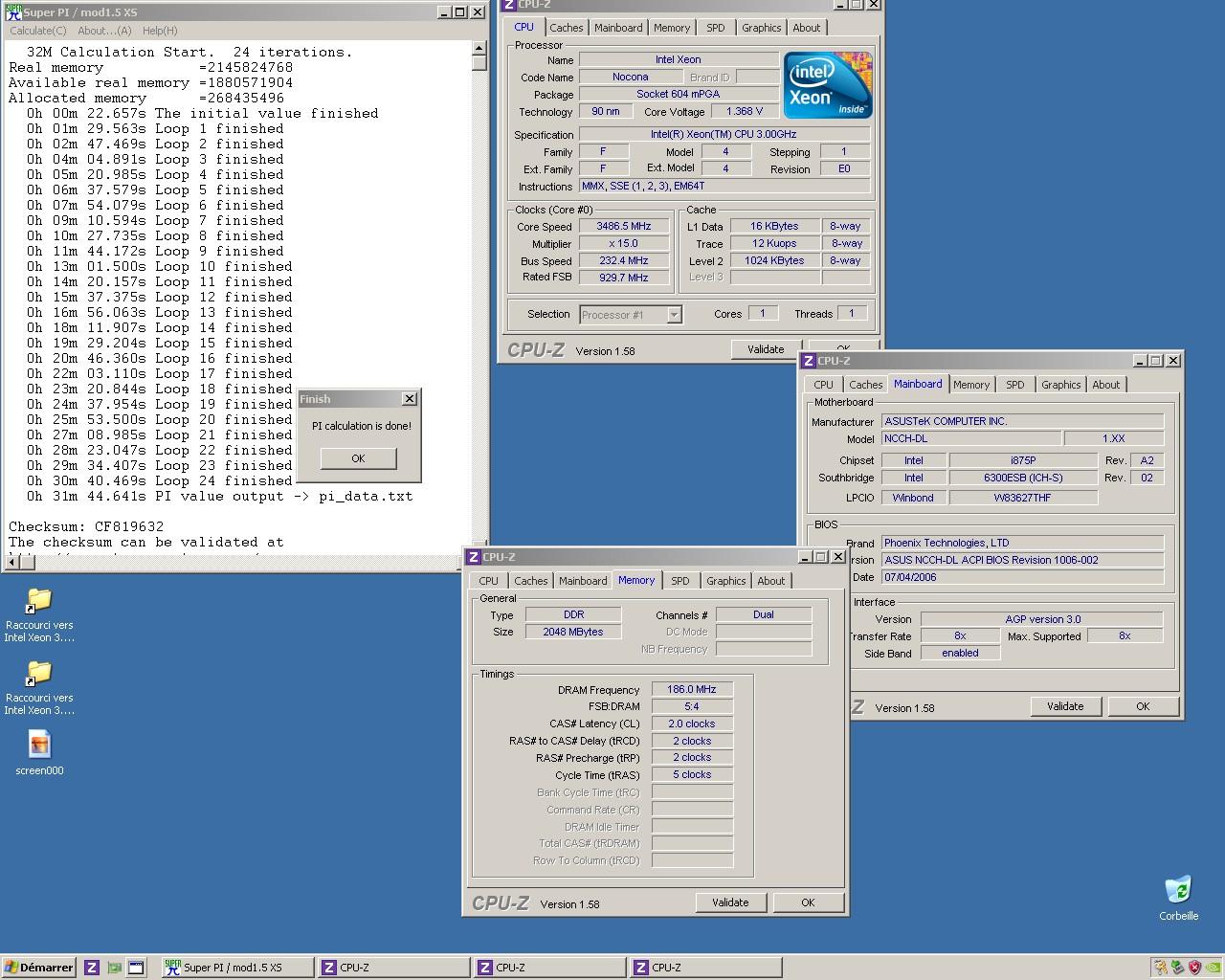Viewport: 1225px width, 980px height.
Task: Click Validate in the CPU tab window
Action: click(x=766, y=349)
